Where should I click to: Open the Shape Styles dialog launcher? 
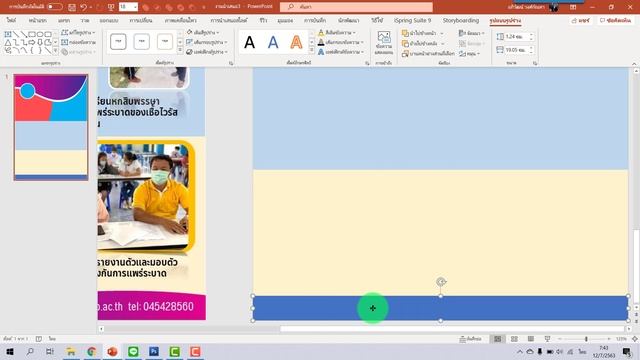click(231, 63)
